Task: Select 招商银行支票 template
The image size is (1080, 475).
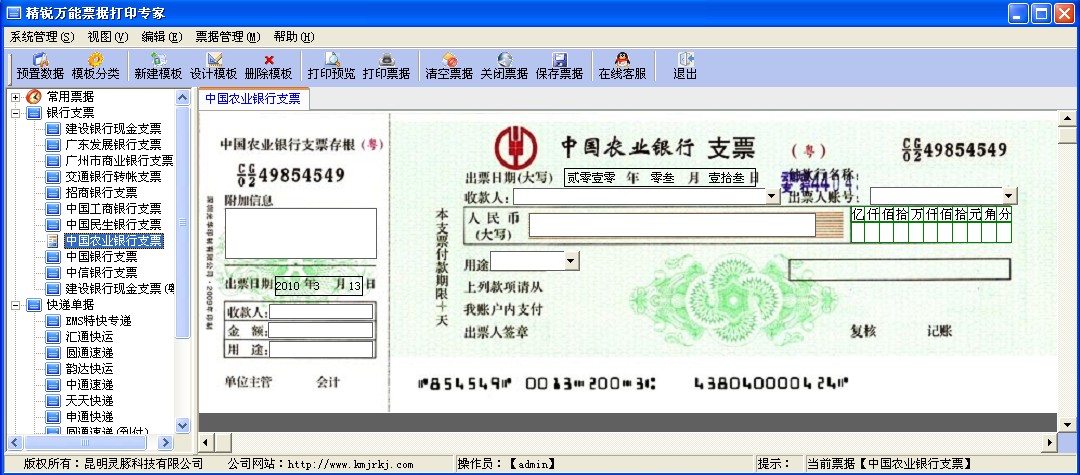Action: pos(101,192)
